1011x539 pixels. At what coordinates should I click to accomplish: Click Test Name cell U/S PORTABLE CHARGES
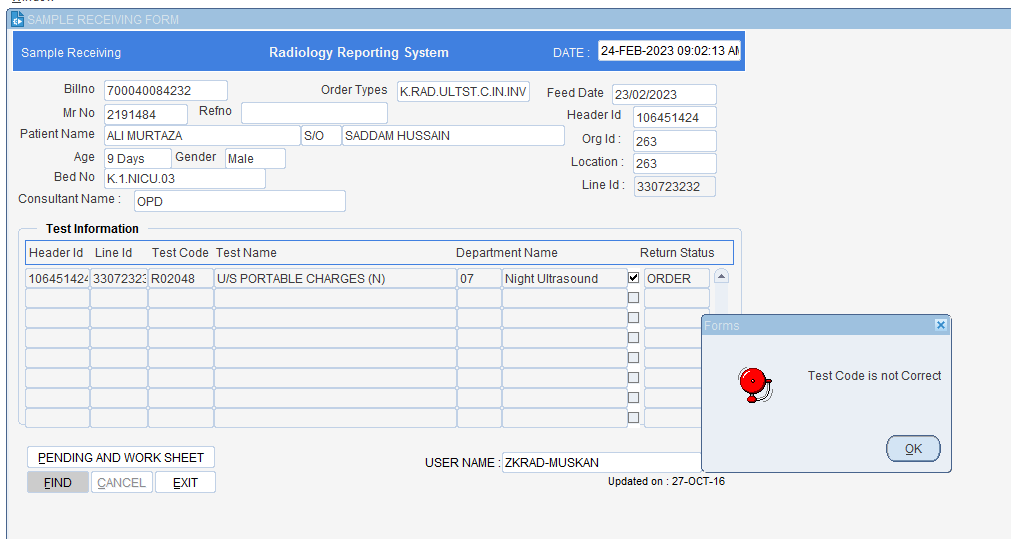(334, 279)
